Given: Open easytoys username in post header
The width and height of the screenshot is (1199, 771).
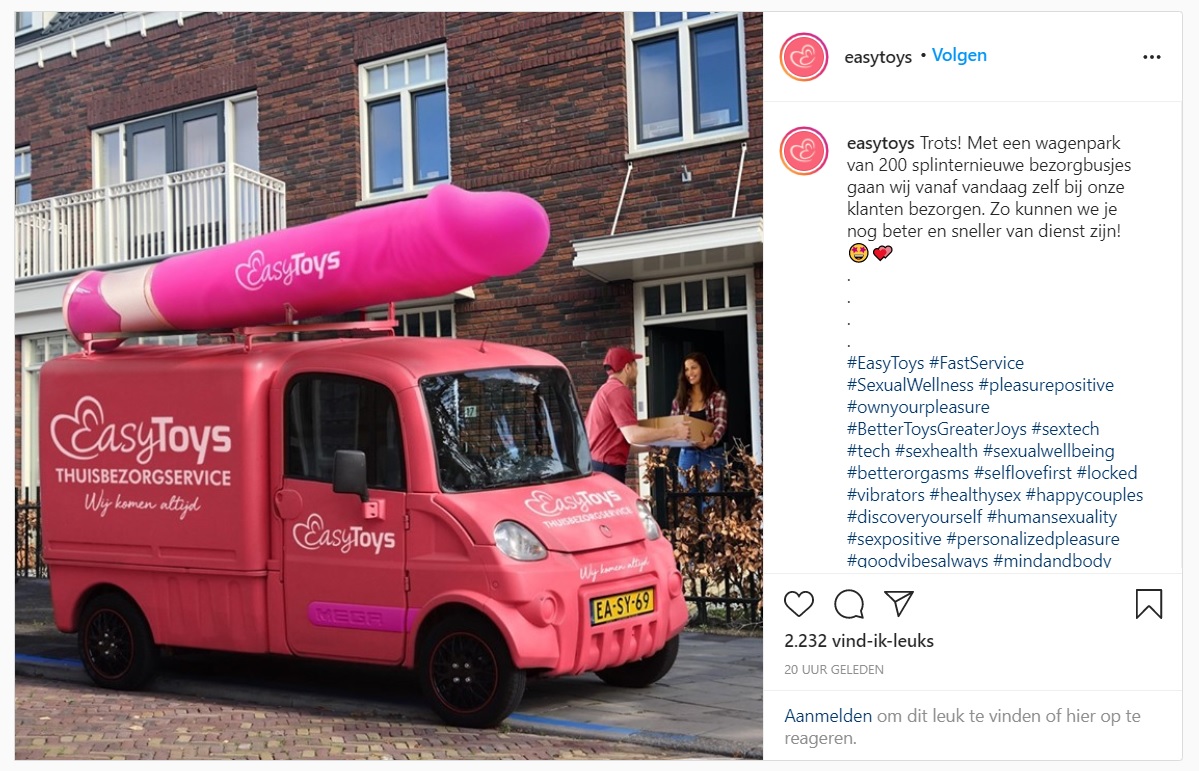Looking at the screenshot, I should point(878,57).
